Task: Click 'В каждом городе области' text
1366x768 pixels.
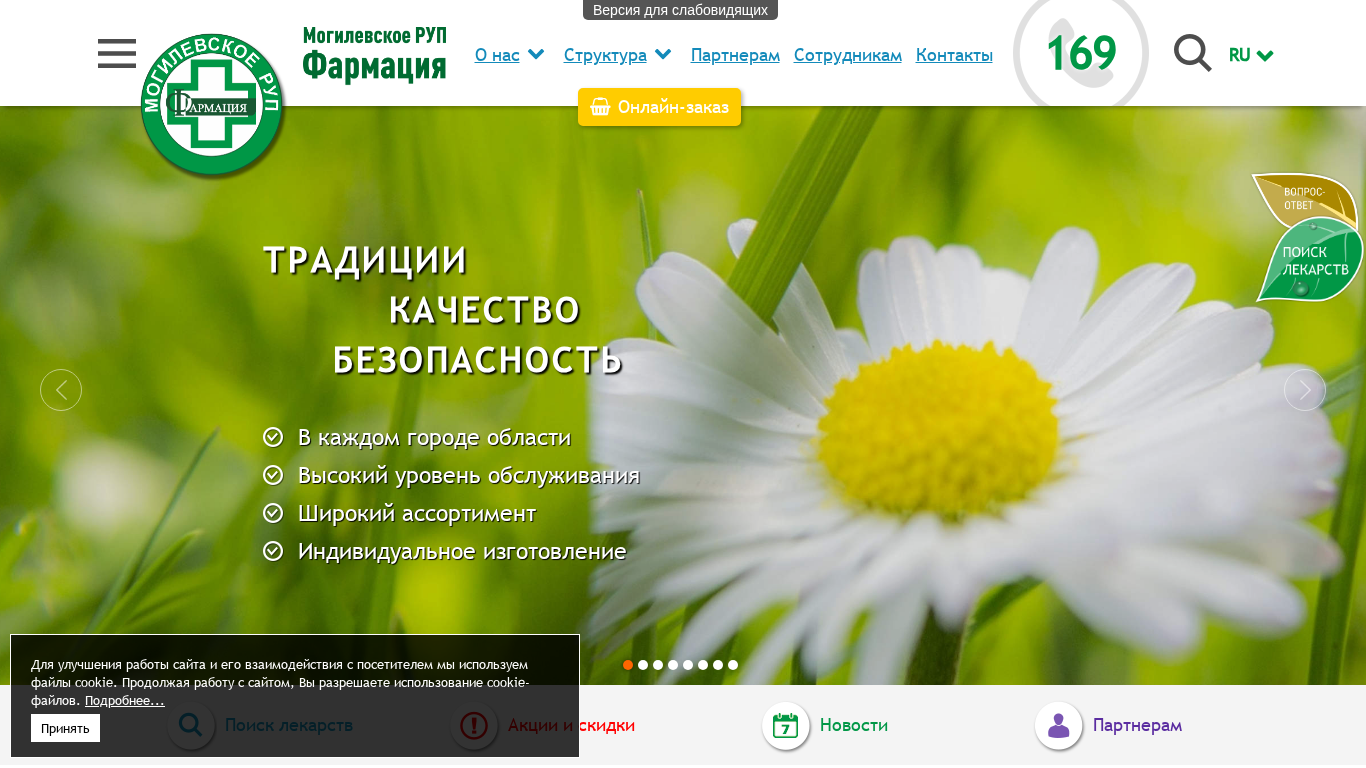Action: click(434, 438)
